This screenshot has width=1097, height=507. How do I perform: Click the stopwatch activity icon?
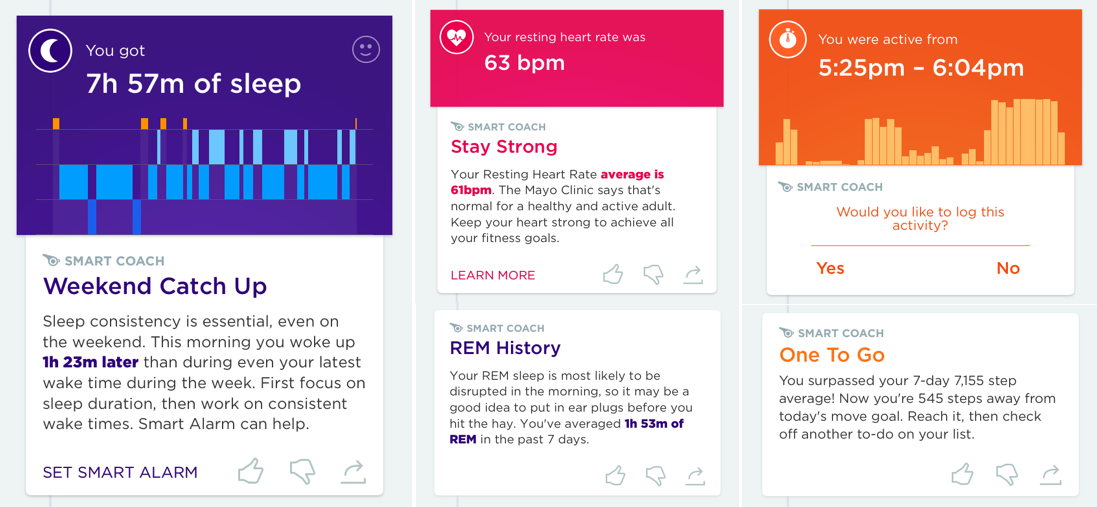point(786,40)
